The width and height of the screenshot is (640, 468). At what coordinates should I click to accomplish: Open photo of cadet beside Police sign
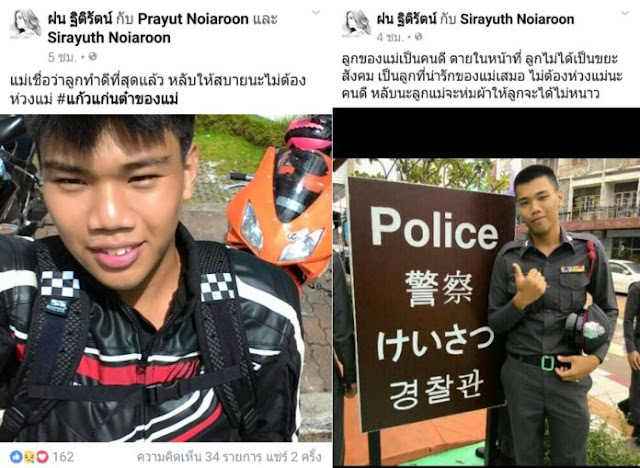point(487,313)
